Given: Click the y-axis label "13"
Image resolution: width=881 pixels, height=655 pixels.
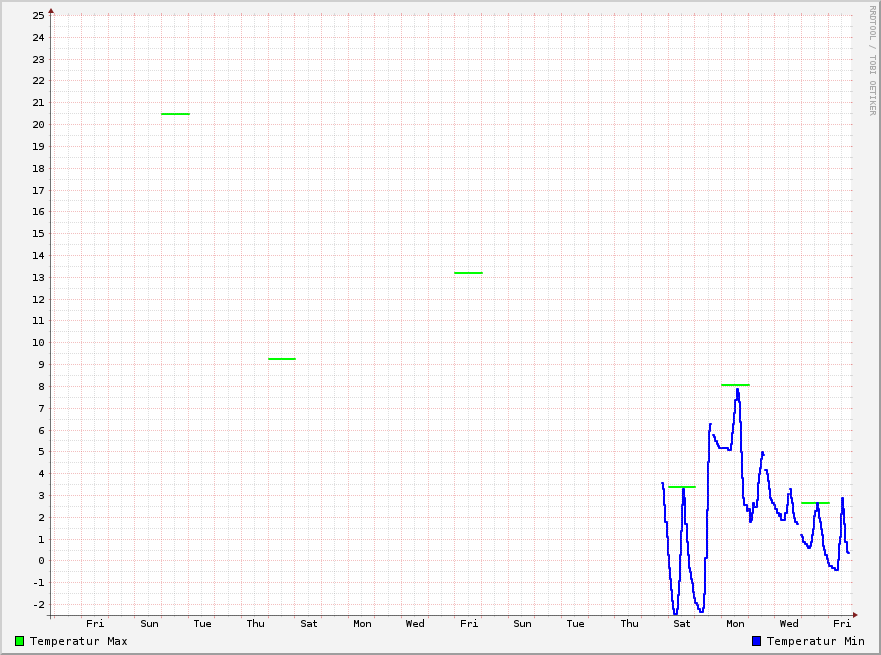Looking at the screenshot, I should coord(38,278).
